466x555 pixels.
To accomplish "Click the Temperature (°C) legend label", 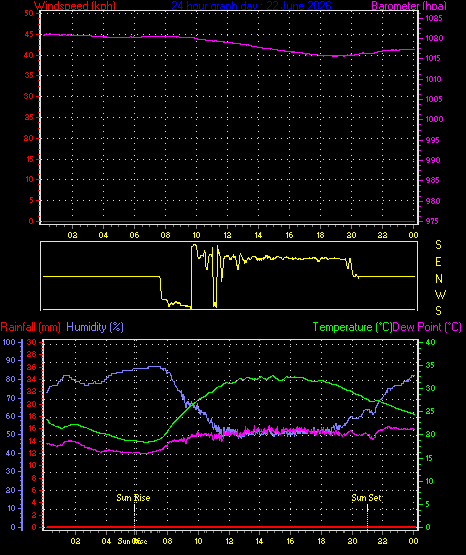I will (x=352, y=327).
